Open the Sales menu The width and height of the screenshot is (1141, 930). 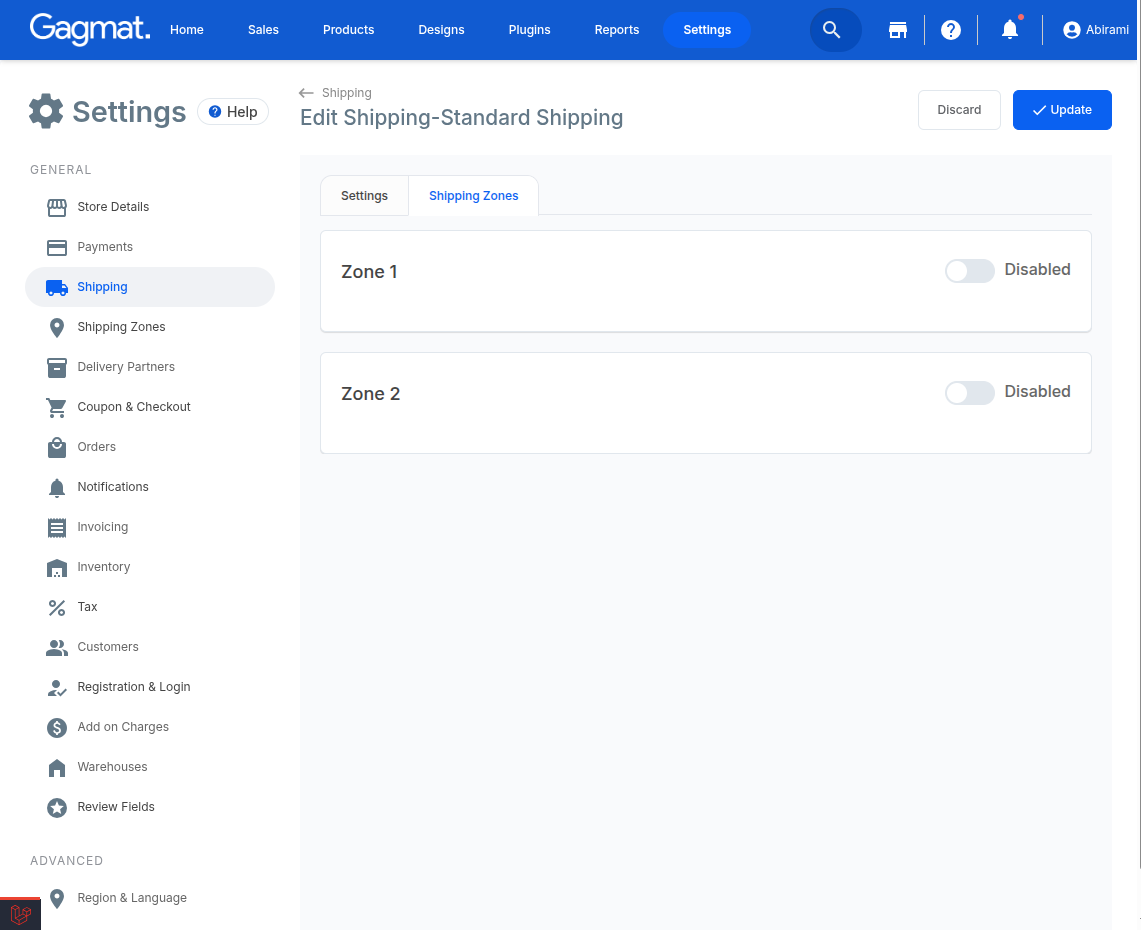(x=263, y=30)
